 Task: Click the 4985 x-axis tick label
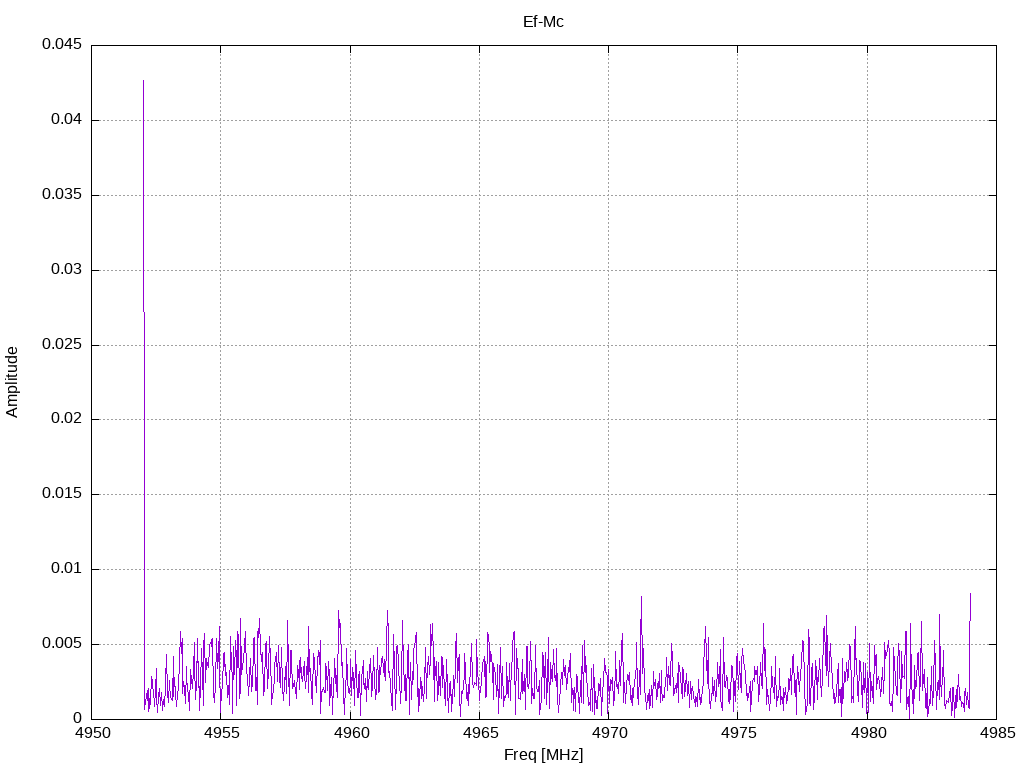point(996,734)
